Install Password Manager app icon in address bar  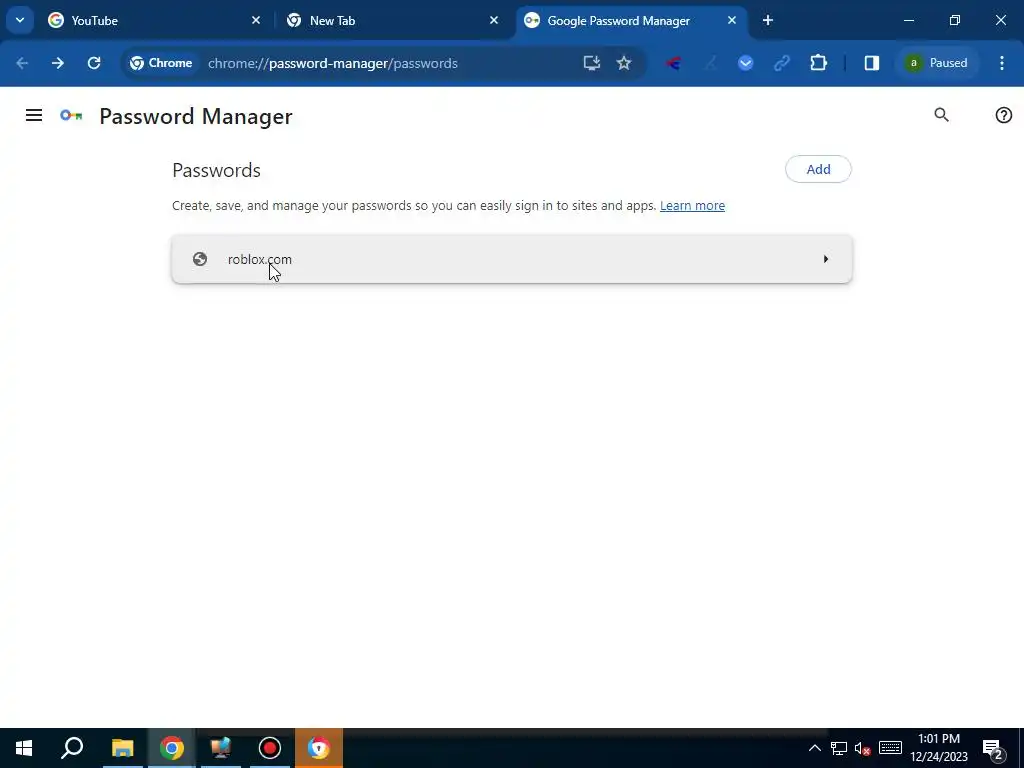[x=592, y=63]
